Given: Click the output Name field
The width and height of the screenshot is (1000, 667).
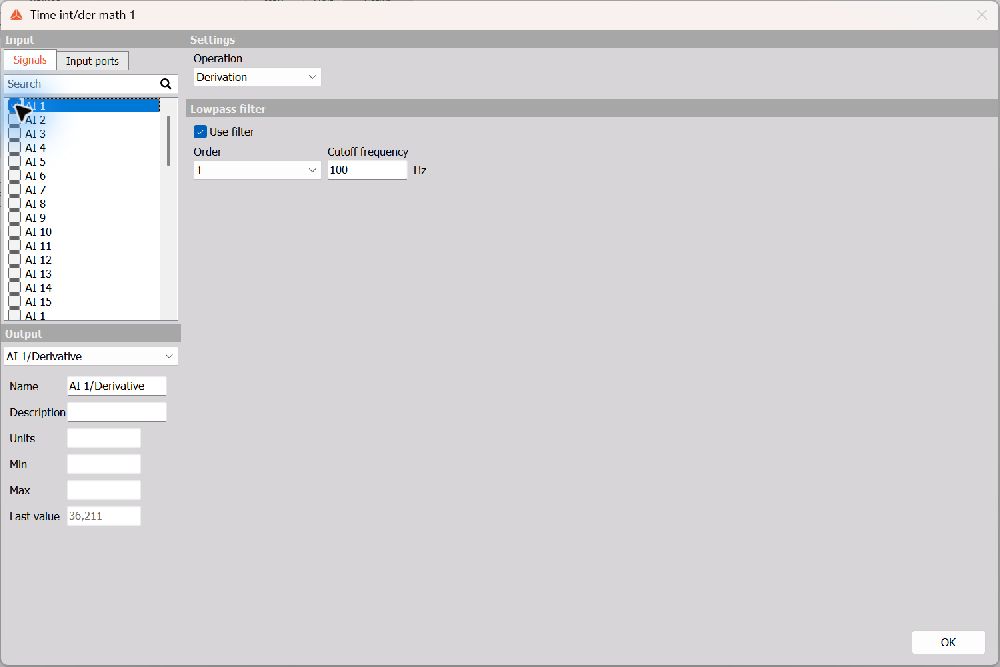Looking at the screenshot, I should 117,386.
